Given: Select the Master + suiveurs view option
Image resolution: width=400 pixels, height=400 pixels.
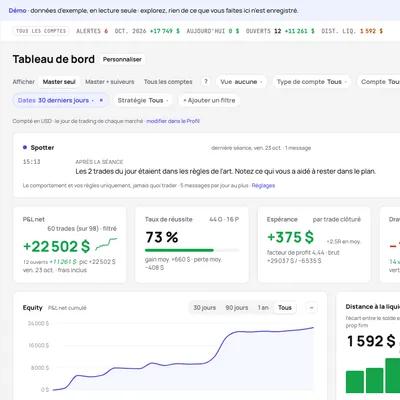Looking at the screenshot, I should click(110, 82).
